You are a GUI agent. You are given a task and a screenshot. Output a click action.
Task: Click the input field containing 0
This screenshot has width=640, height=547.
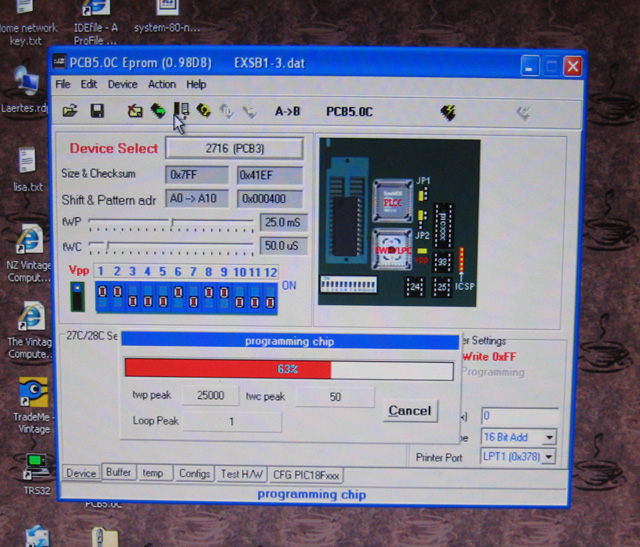520,416
